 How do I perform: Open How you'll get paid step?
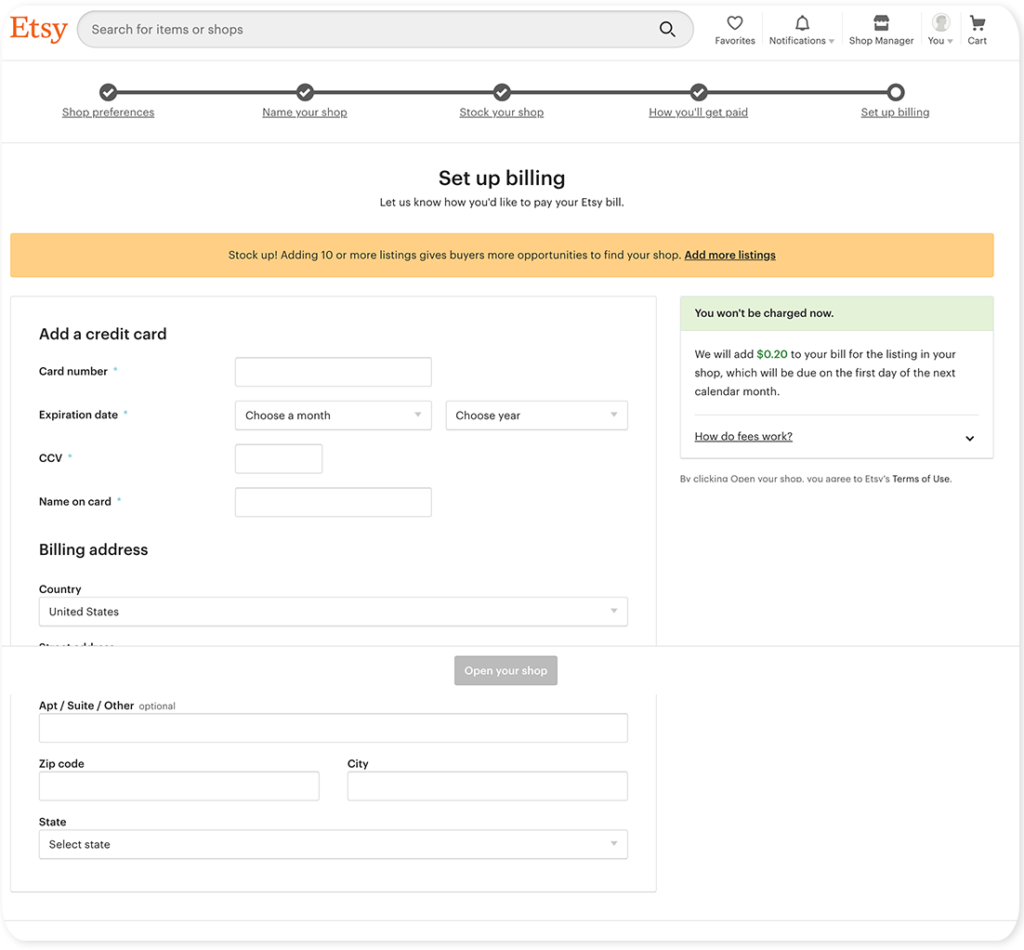pyautogui.click(x=698, y=112)
